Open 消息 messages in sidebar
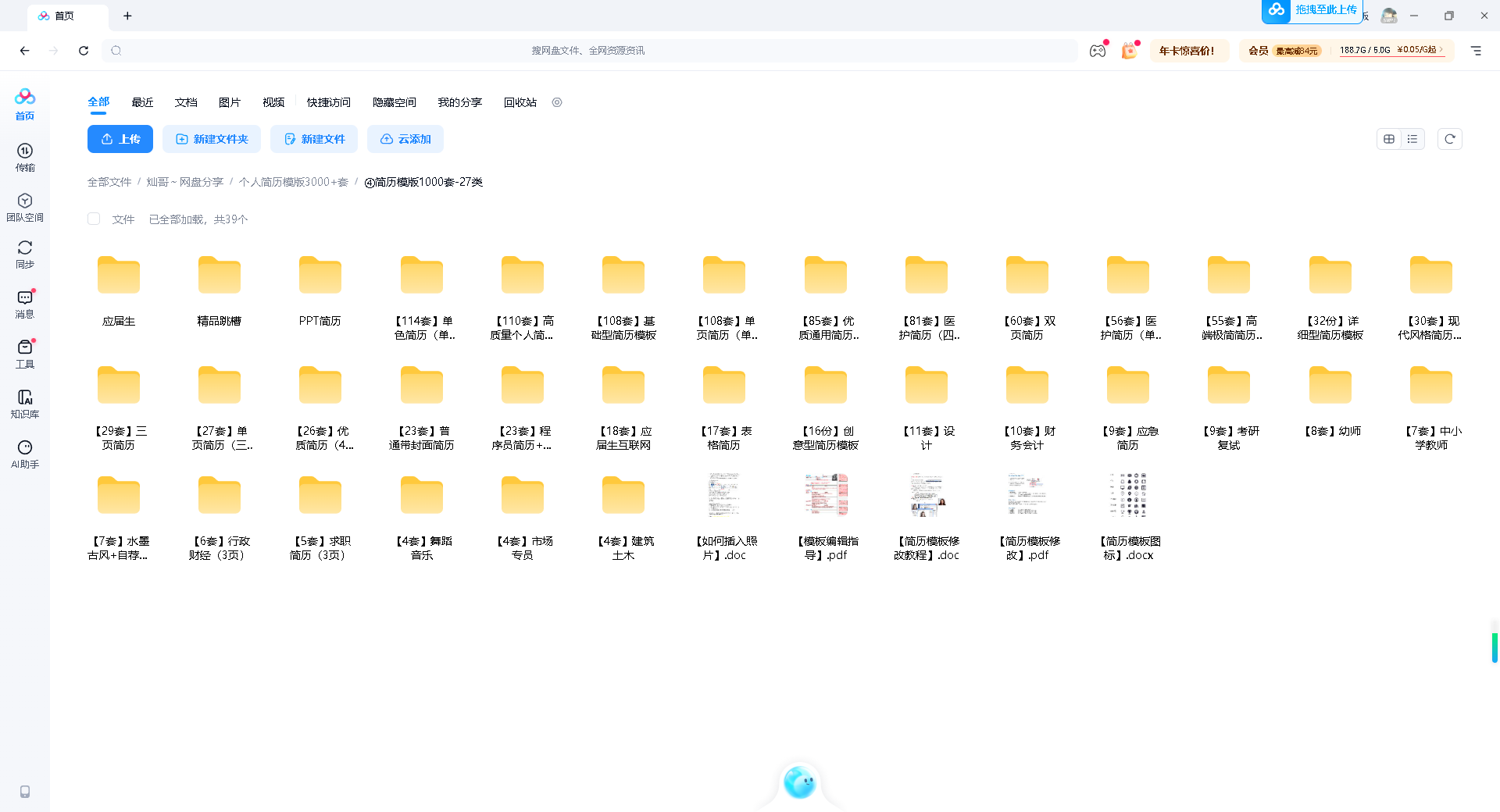Image resolution: width=1500 pixels, height=812 pixels. click(x=25, y=304)
